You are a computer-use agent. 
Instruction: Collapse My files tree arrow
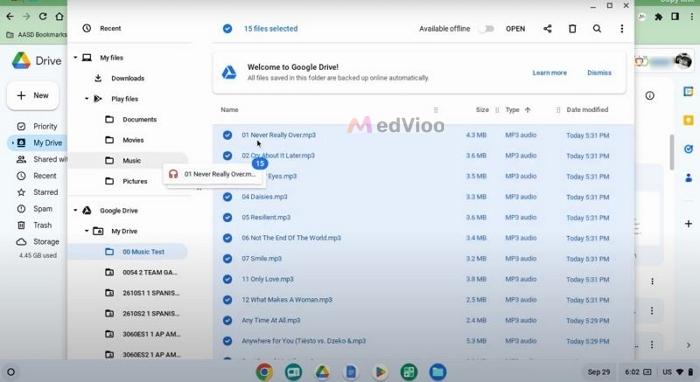tap(75, 58)
